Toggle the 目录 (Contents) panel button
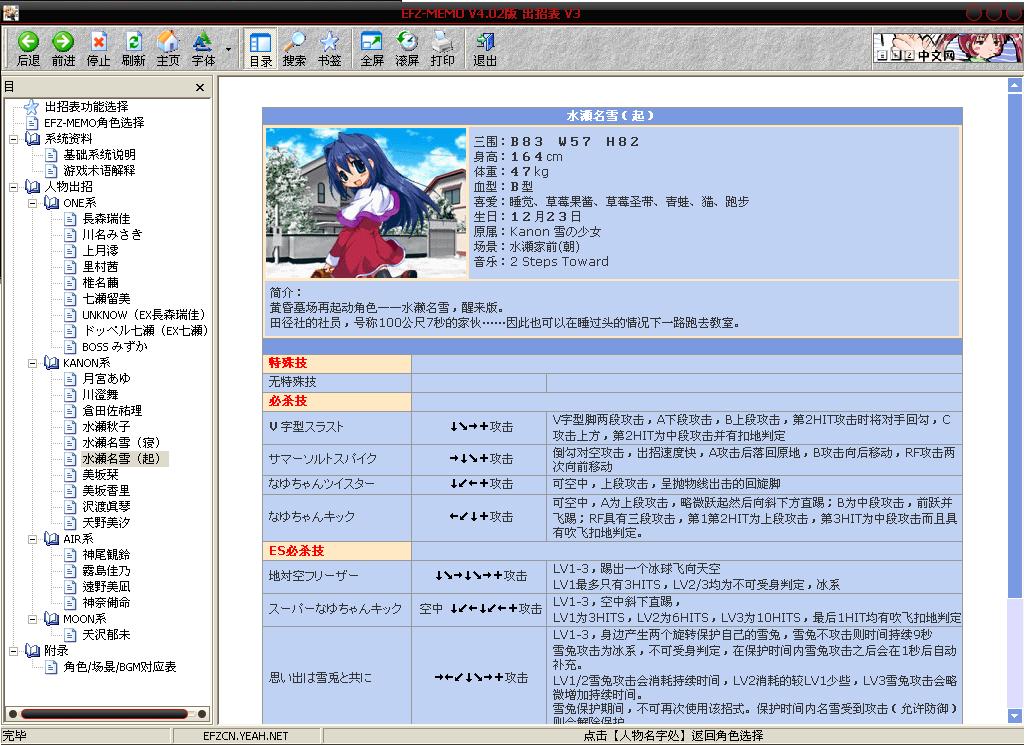 click(260, 49)
